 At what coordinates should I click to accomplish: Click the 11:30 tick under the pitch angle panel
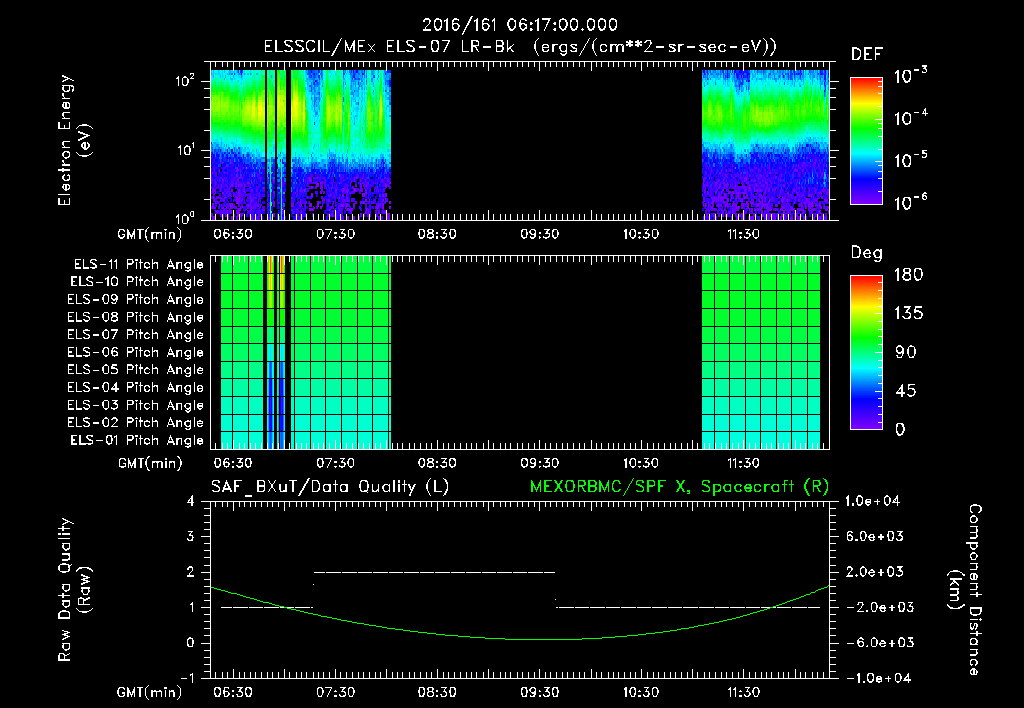[x=743, y=463]
